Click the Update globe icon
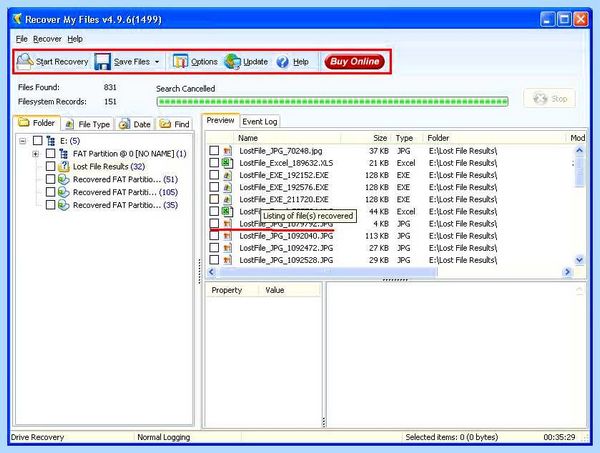 (x=232, y=62)
